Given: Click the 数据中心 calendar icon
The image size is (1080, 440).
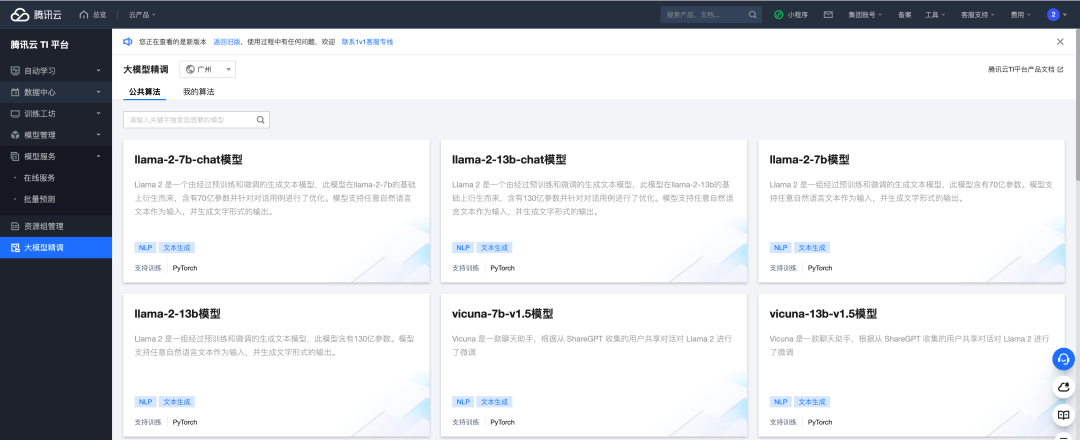Looking at the screenshot, I should click(x=15, y=92).
